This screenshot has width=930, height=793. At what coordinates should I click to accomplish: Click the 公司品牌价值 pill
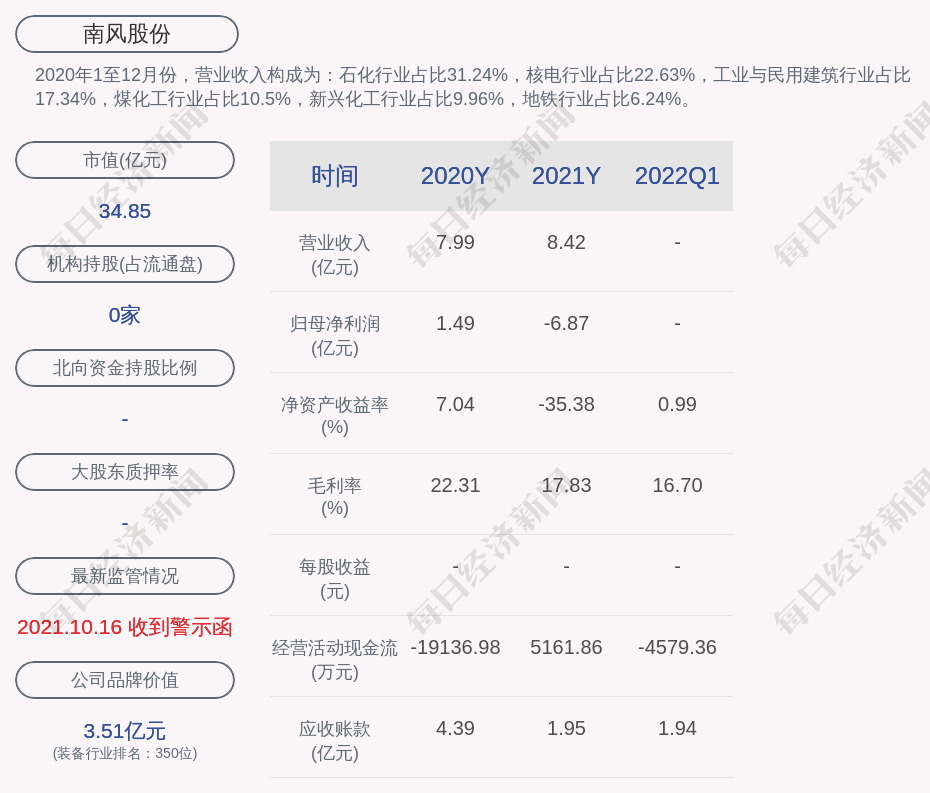(x=125, y=680)
